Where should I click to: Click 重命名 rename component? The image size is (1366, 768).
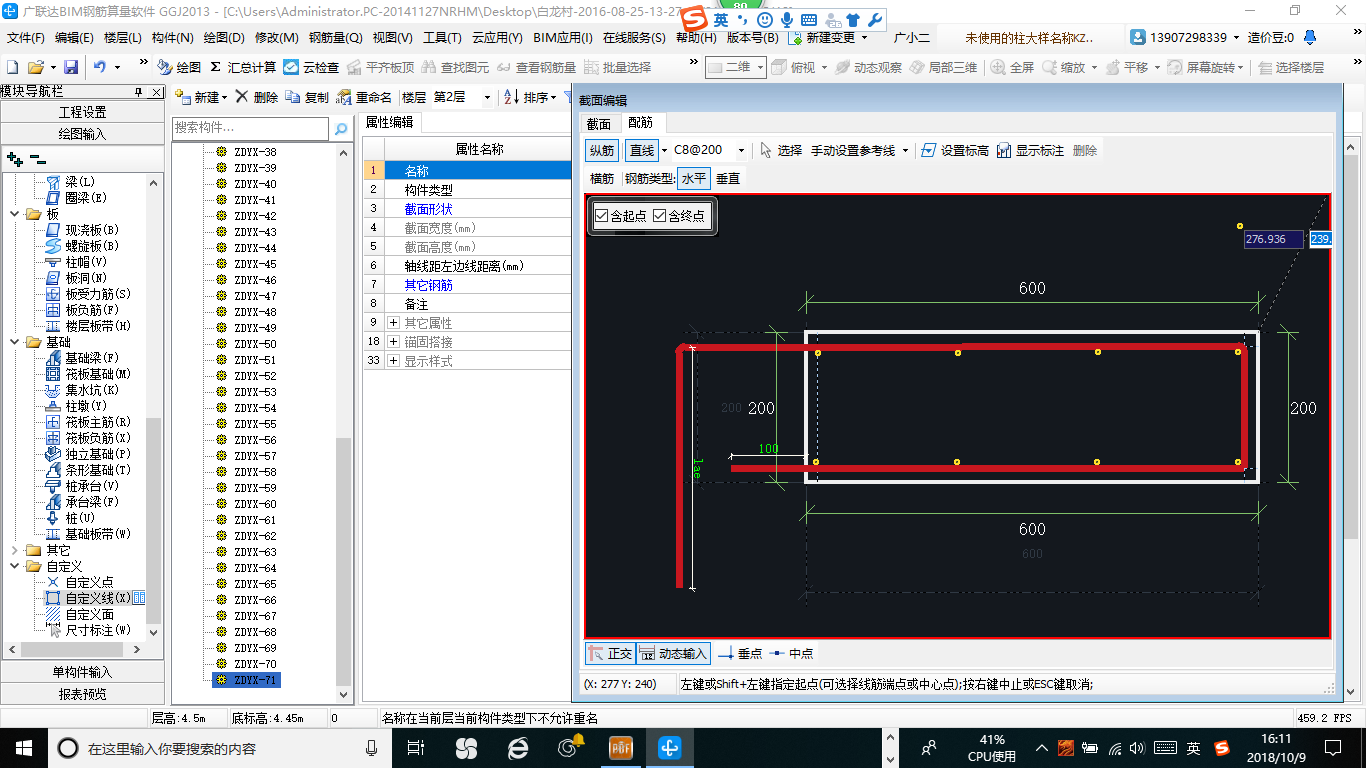pyautogui.click(x=364, y=97)
